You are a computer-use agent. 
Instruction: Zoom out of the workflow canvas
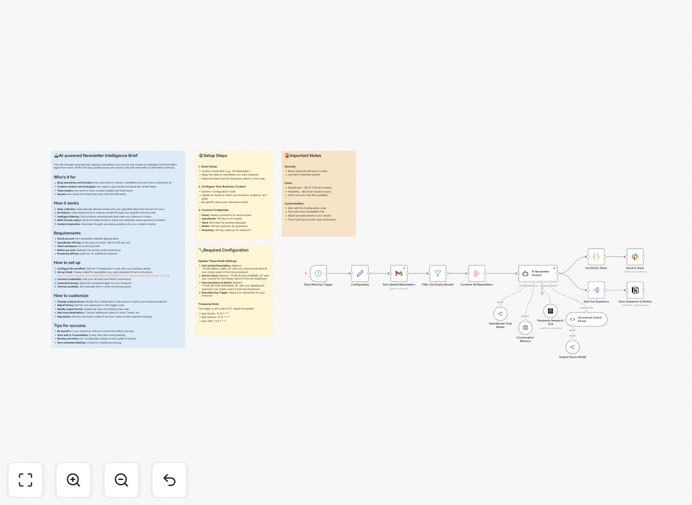click(x=121, y=480)
